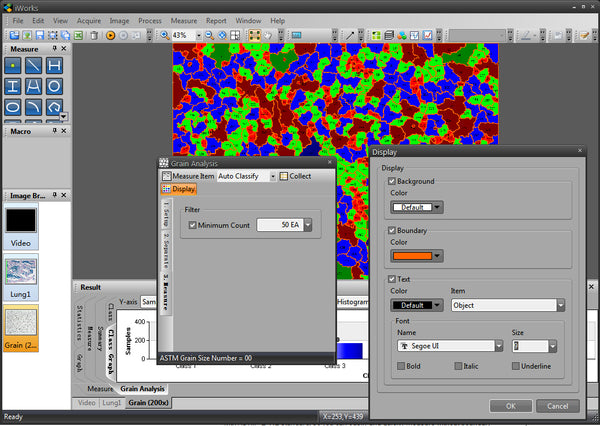Click the Collect button in Grain Analysis
This screenshot has width=600, height=426.
pyautogui.click(x=295, y=176)
